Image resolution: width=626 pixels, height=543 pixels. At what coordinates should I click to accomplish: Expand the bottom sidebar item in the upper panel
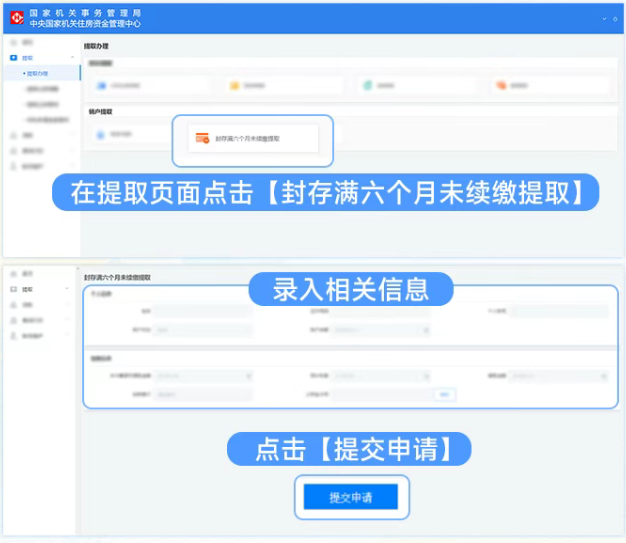[72, 165]
